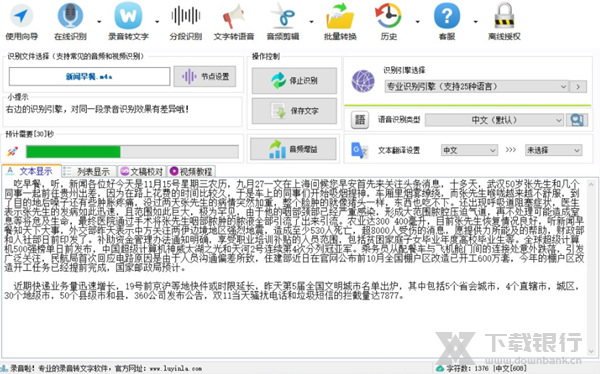Click the 字符数: 1376 status text

click(467, 369)
